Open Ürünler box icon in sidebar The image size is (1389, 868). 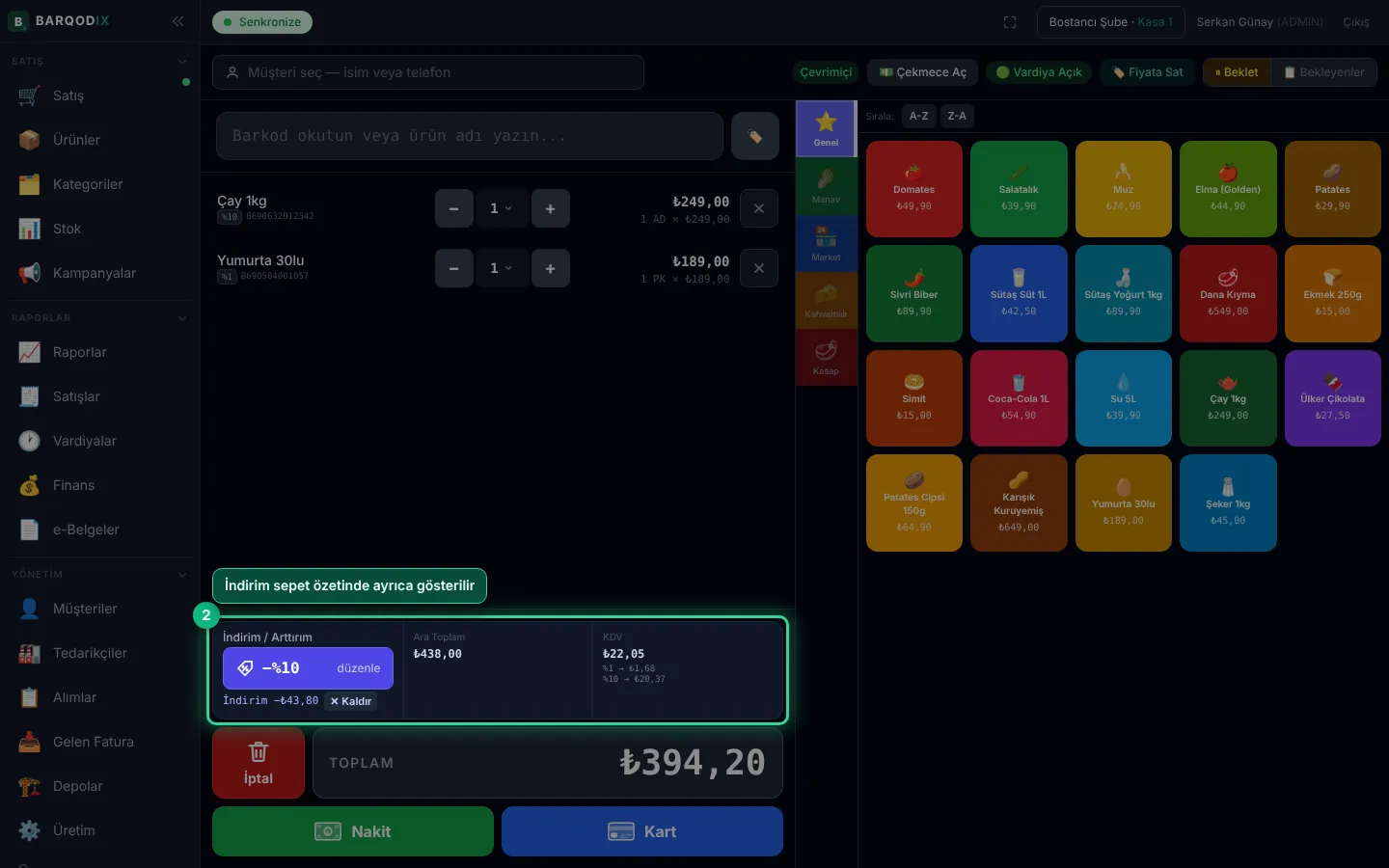click(30, 140)
